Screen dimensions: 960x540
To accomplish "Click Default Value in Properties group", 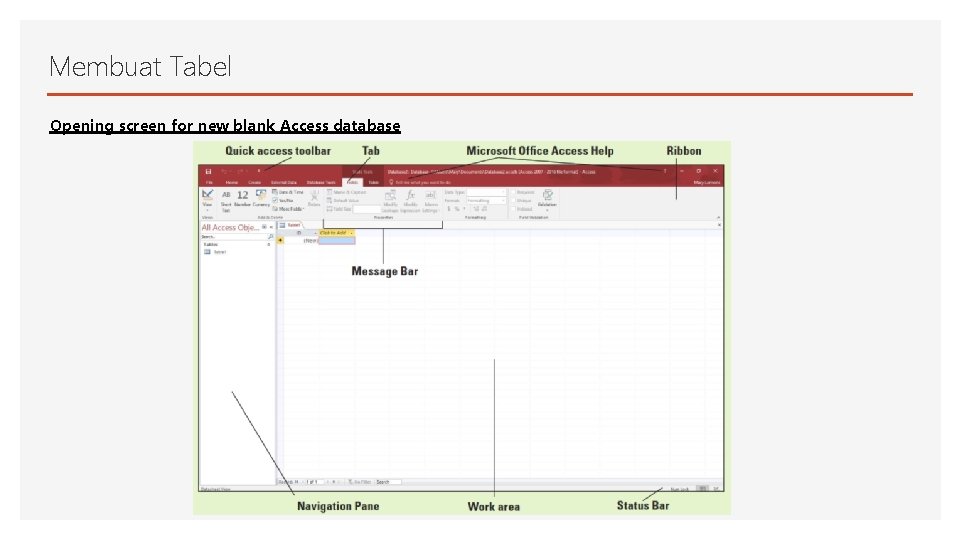I will [x=343, y=201].
